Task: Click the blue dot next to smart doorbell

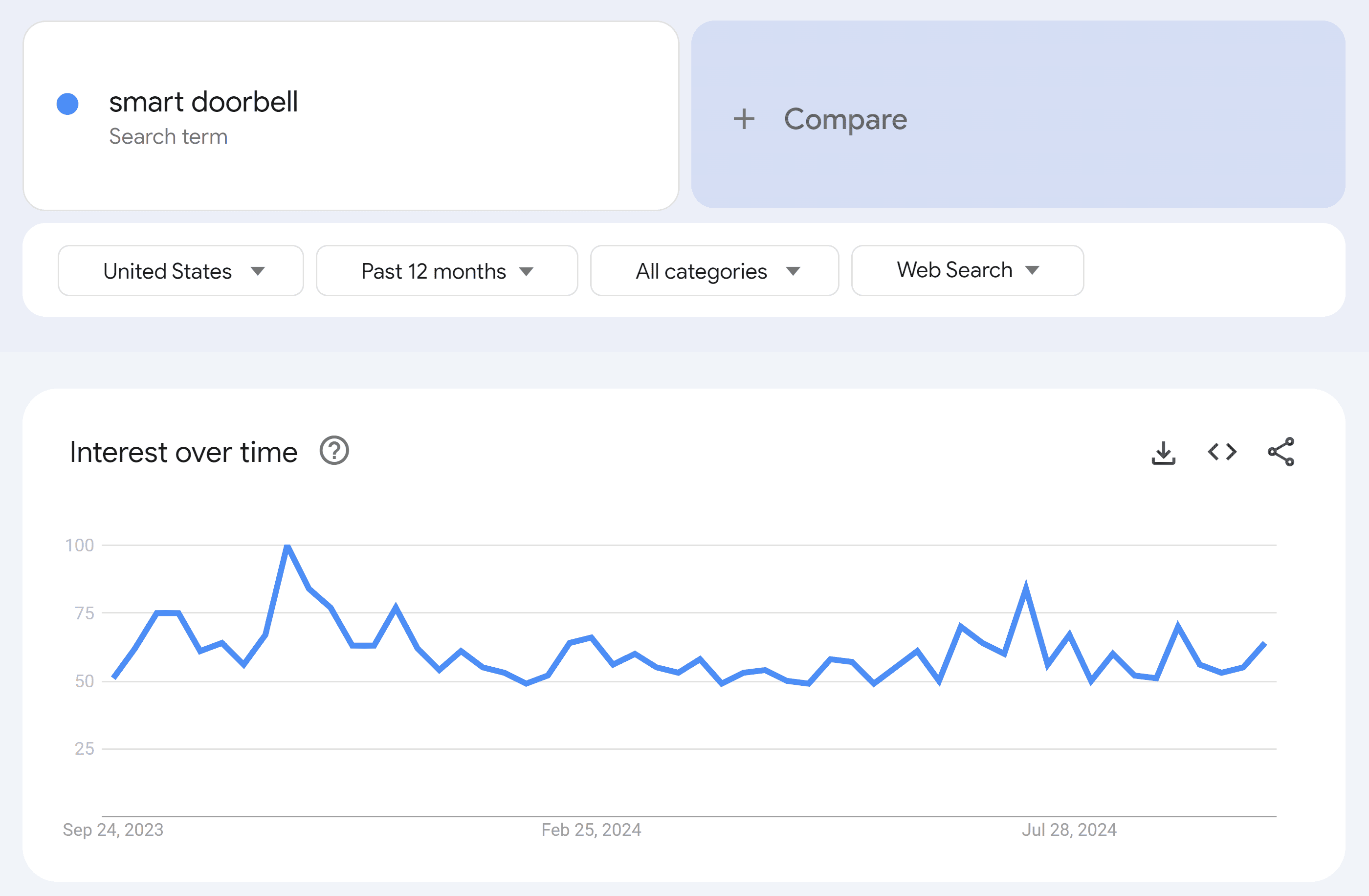Action: (x=68, y=104)
